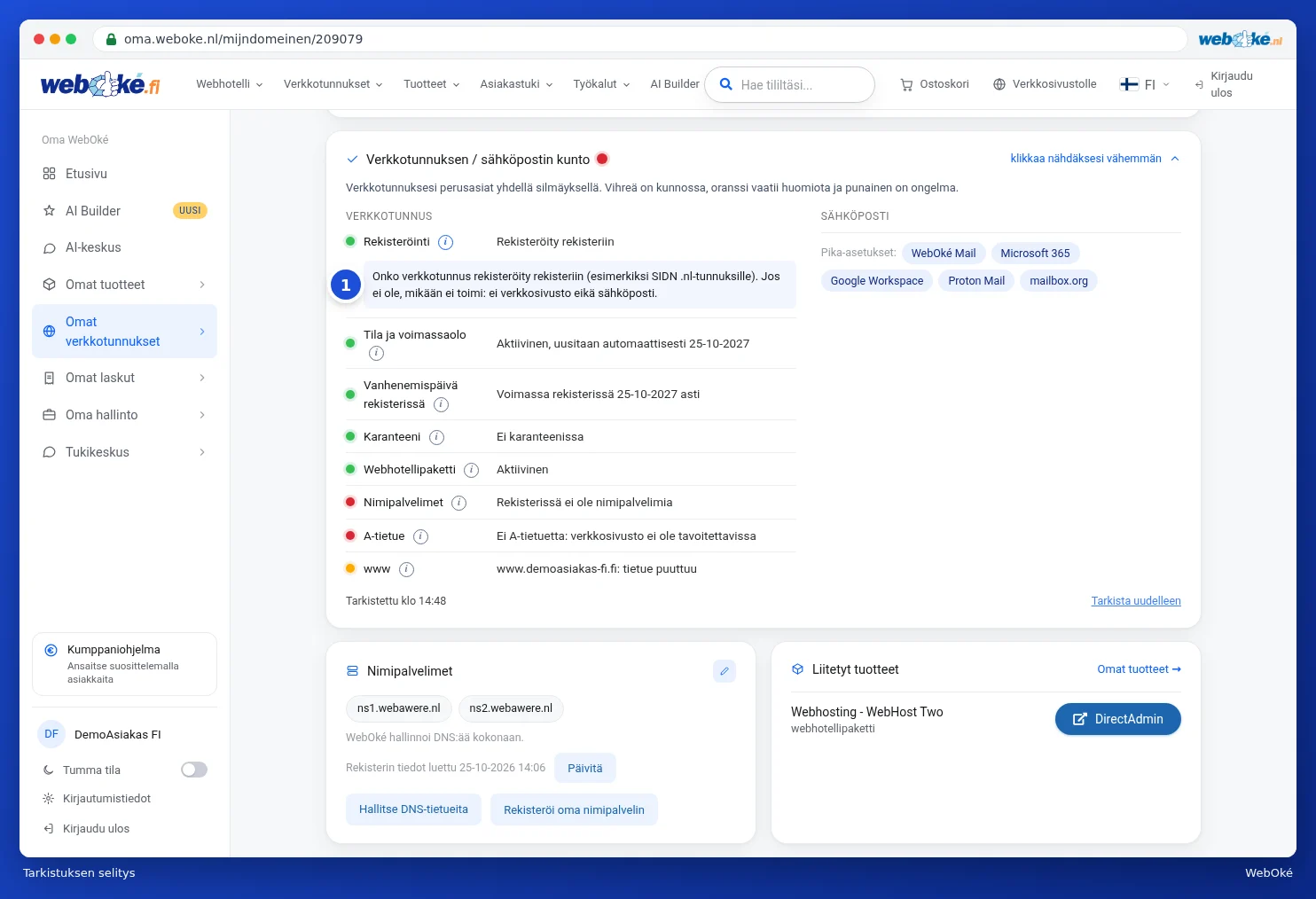Click the DF user avatar
Screen dimensions: 1316x899
point(51,734)
